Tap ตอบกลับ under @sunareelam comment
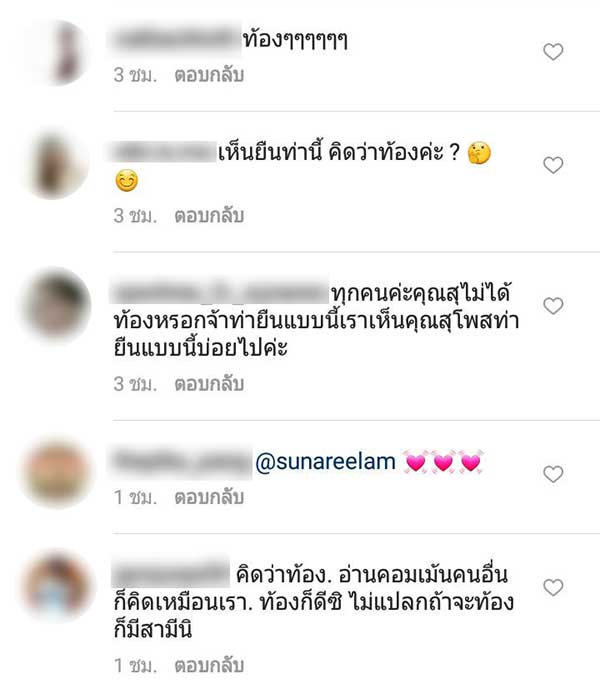600x694 pixels. point(209,497)
